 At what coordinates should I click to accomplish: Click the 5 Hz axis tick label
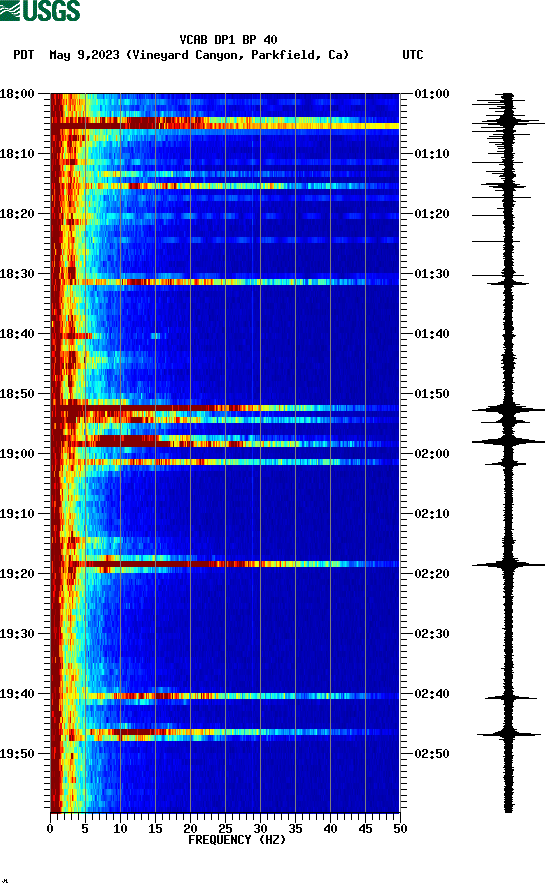pyautogui.click(x=85, y=829)
